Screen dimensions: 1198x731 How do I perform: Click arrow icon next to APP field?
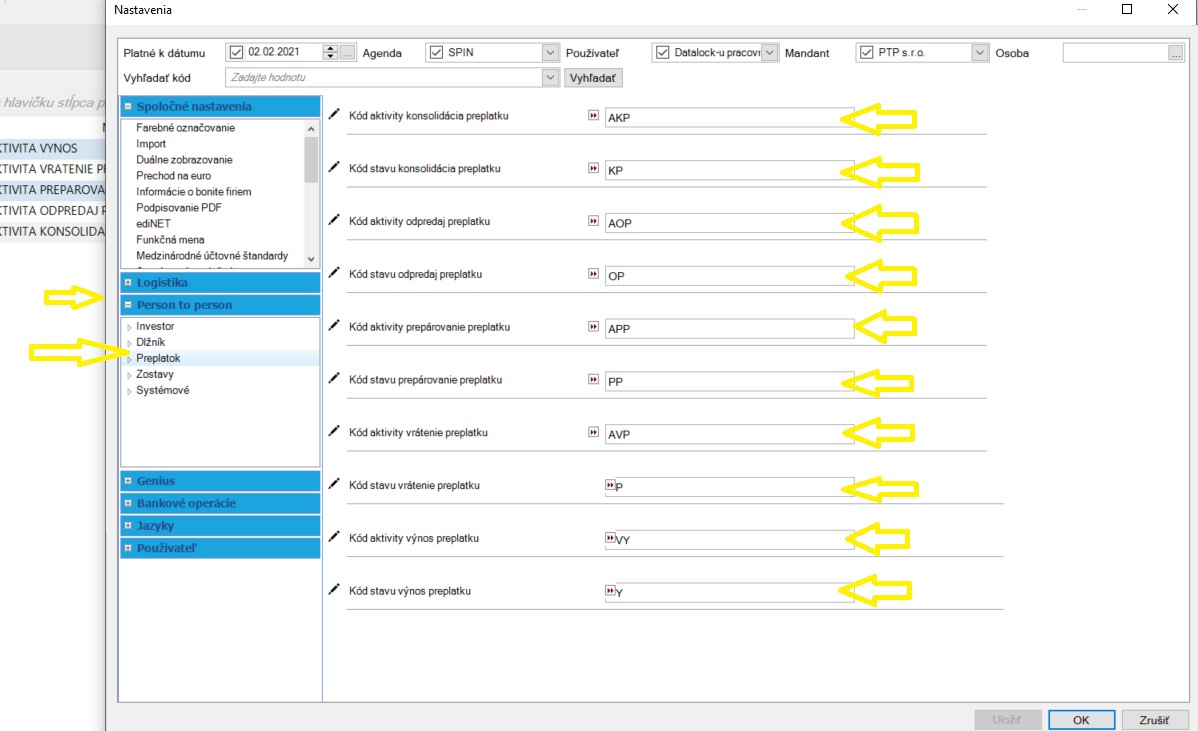click(593, 326)
